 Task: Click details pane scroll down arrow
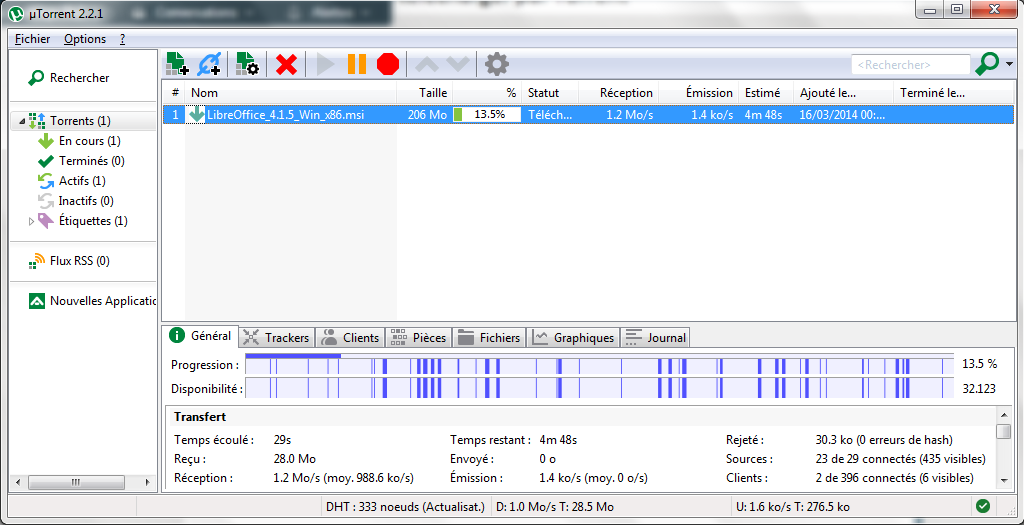1004,481
